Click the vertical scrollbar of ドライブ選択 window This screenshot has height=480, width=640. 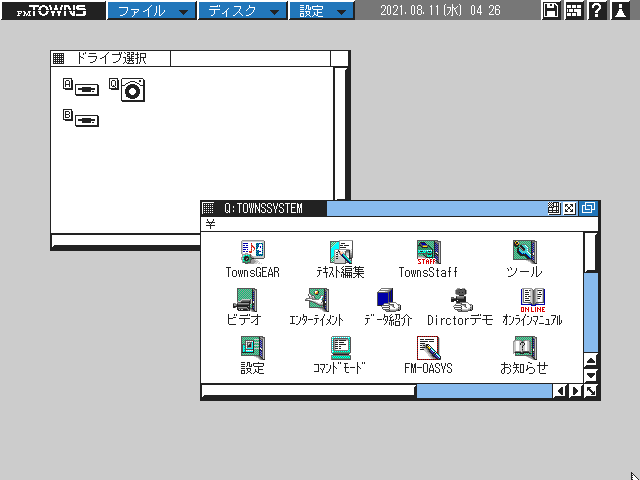[340, 134]
